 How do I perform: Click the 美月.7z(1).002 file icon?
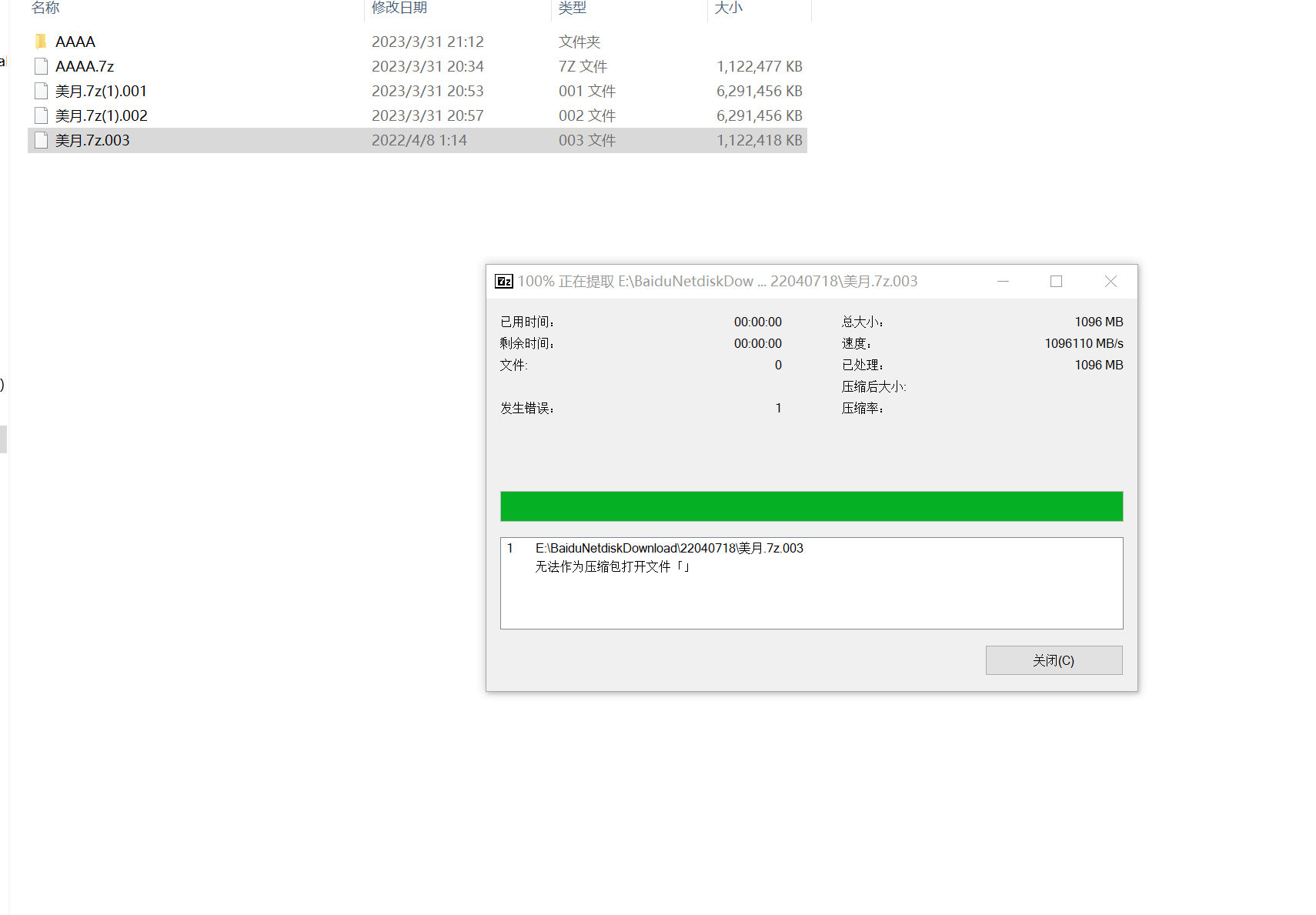(42, 115)
